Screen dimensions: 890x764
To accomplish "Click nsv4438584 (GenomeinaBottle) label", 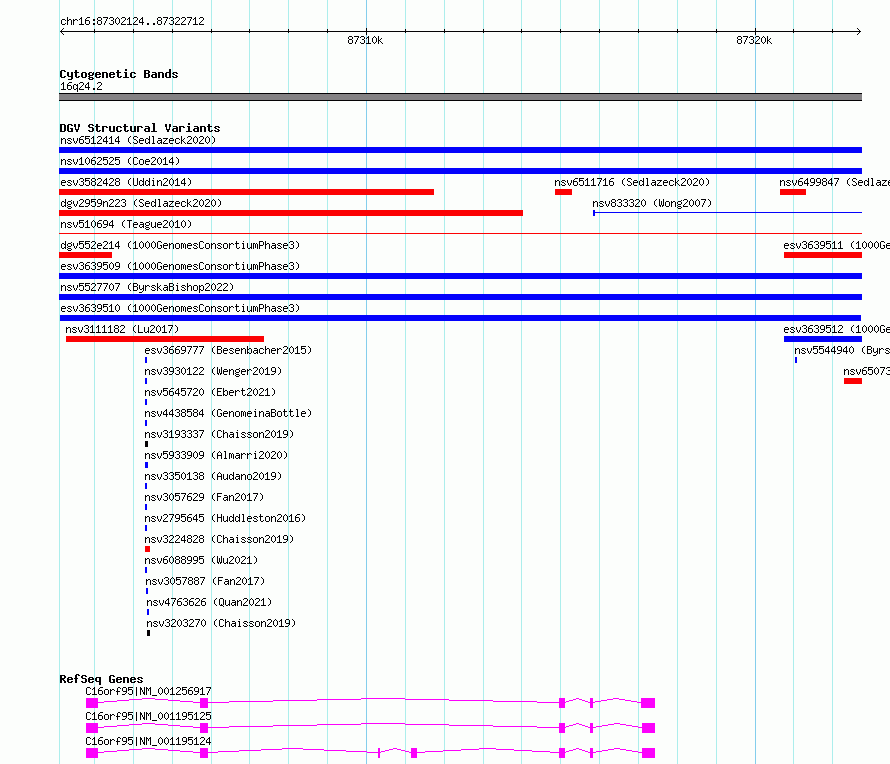I will pyautogui.click(x=228, y=413).
